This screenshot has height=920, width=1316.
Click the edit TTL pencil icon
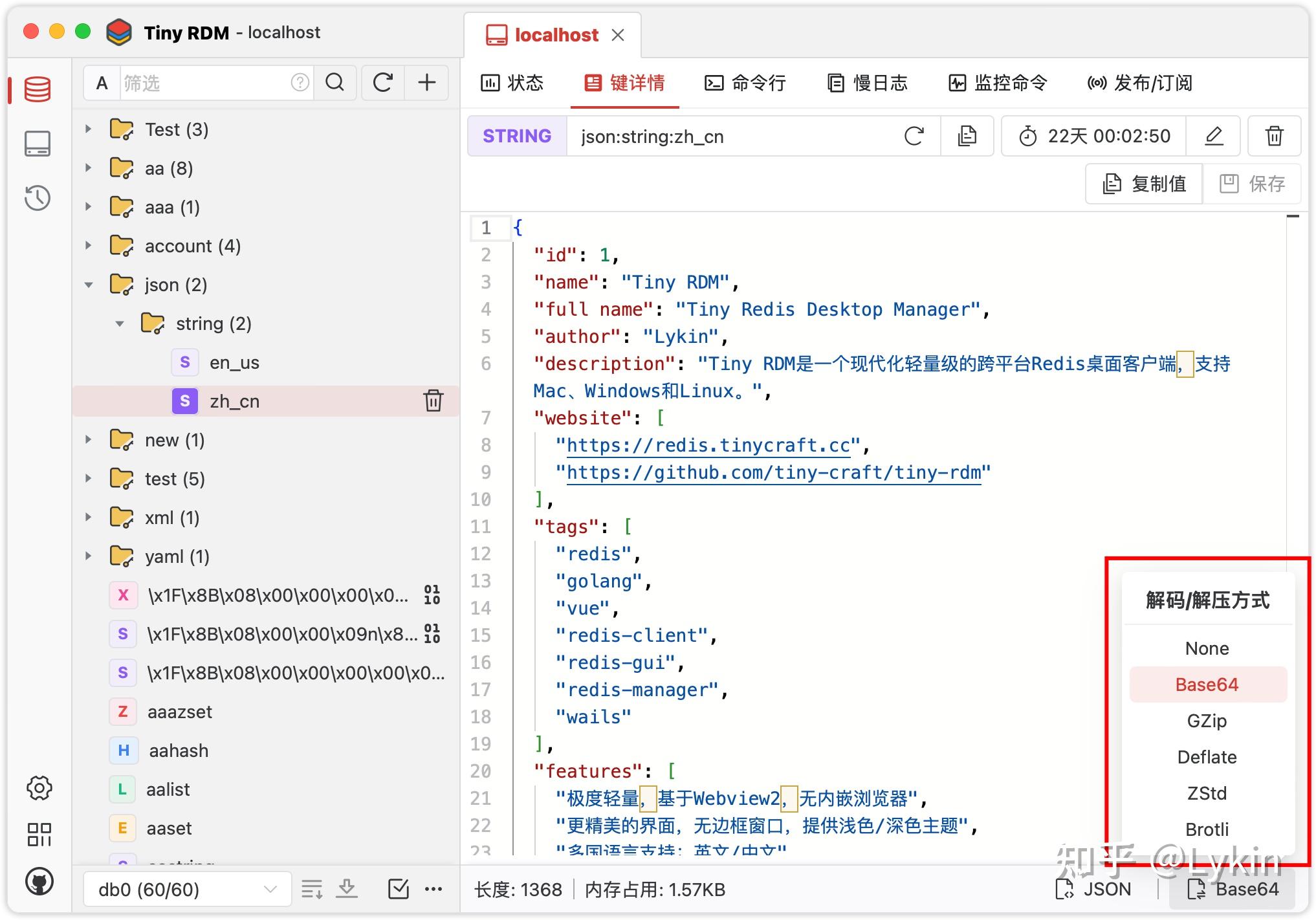pyautogui.click(x=1213, y=137)
